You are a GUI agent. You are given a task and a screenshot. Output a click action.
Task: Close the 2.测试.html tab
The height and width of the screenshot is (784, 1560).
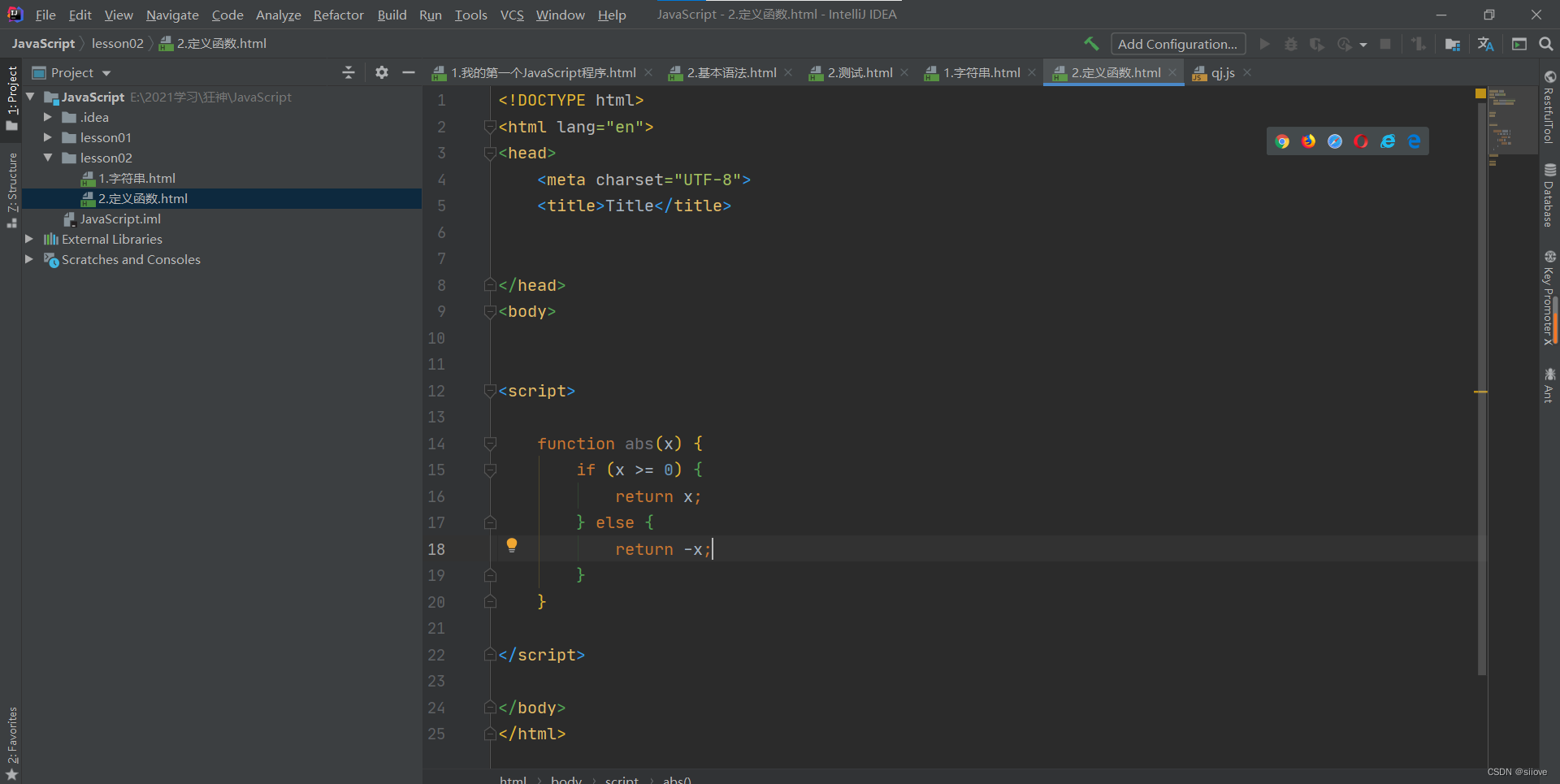coord(904,72)
